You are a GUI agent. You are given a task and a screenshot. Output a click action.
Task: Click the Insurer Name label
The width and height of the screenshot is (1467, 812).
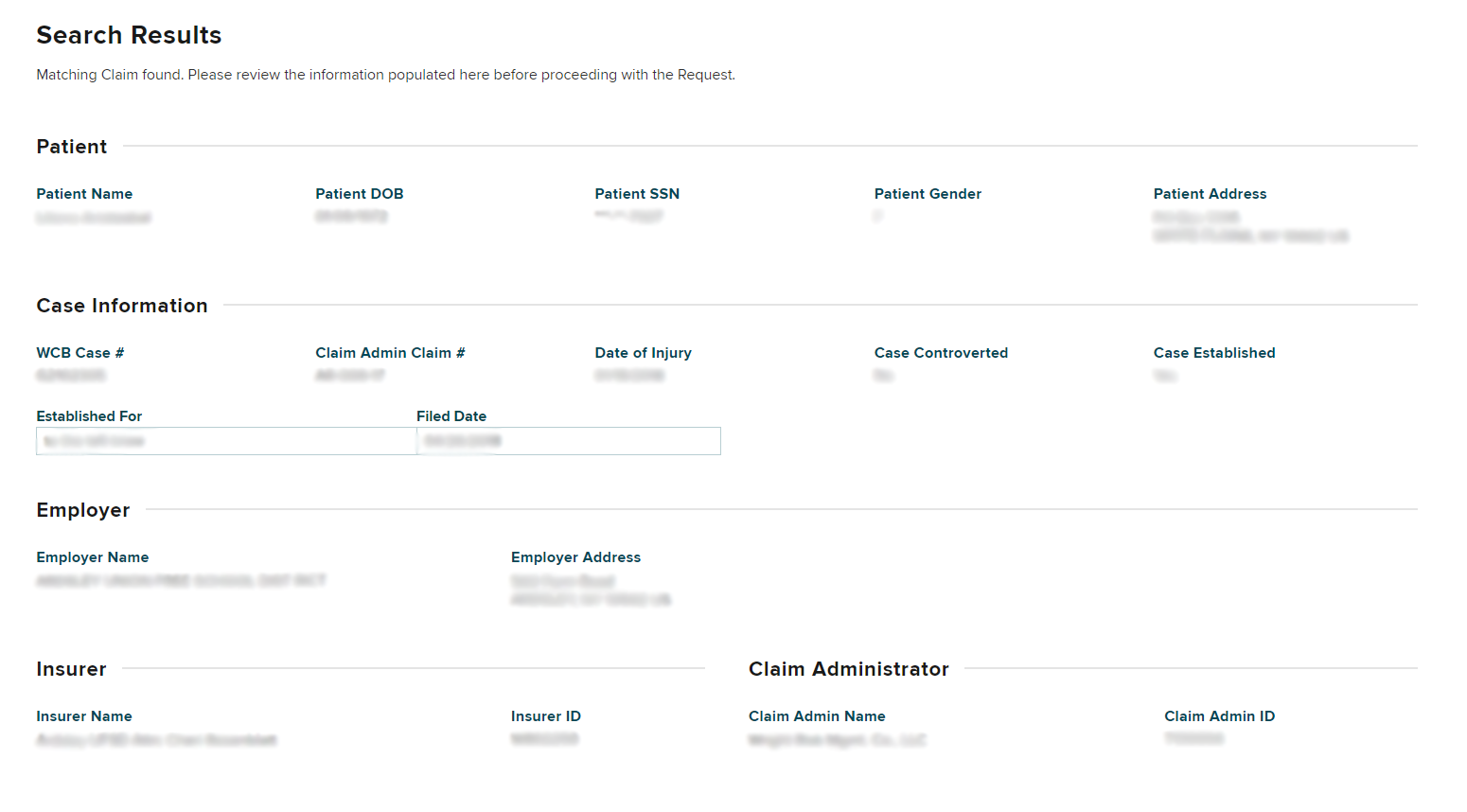pos(84,716)
